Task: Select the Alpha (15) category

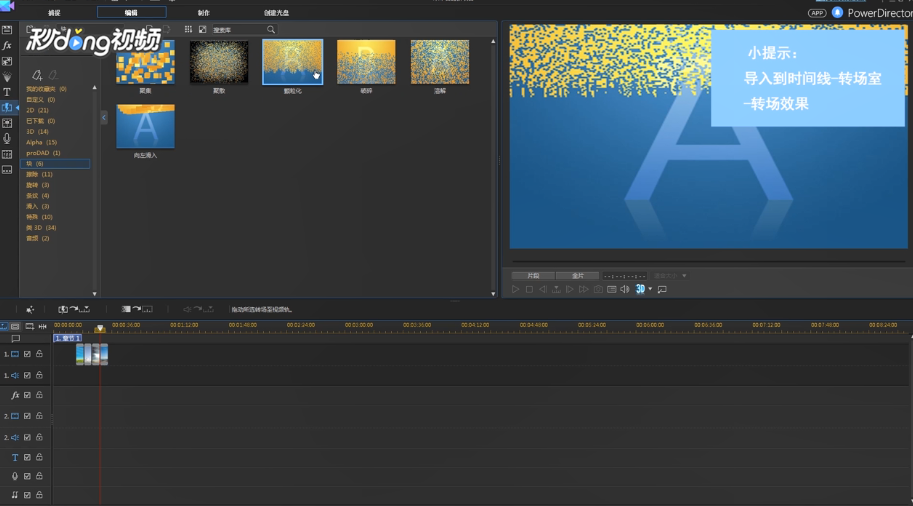Action: pos(41,142)
